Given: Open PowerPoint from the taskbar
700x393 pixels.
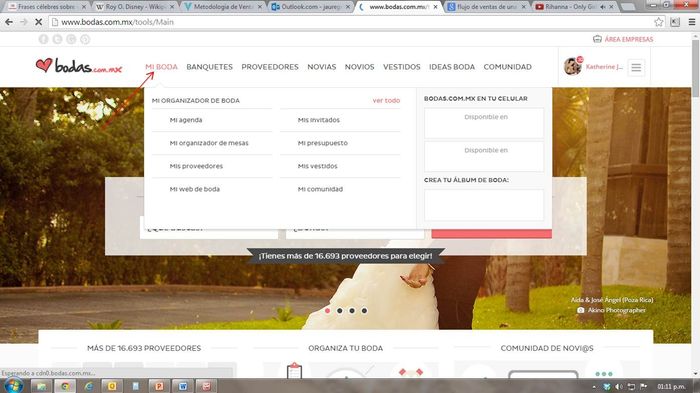Looking at the screenshot, I should pyautogui.click(x=159, y=386).
